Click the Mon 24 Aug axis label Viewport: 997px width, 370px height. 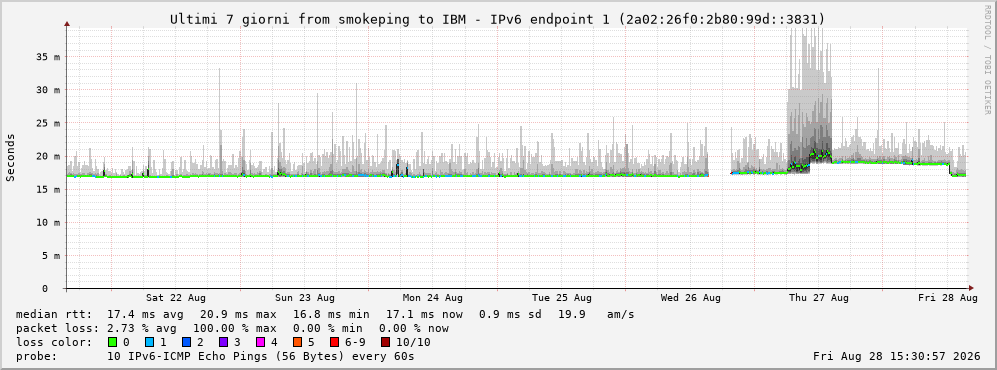[432, 298]
